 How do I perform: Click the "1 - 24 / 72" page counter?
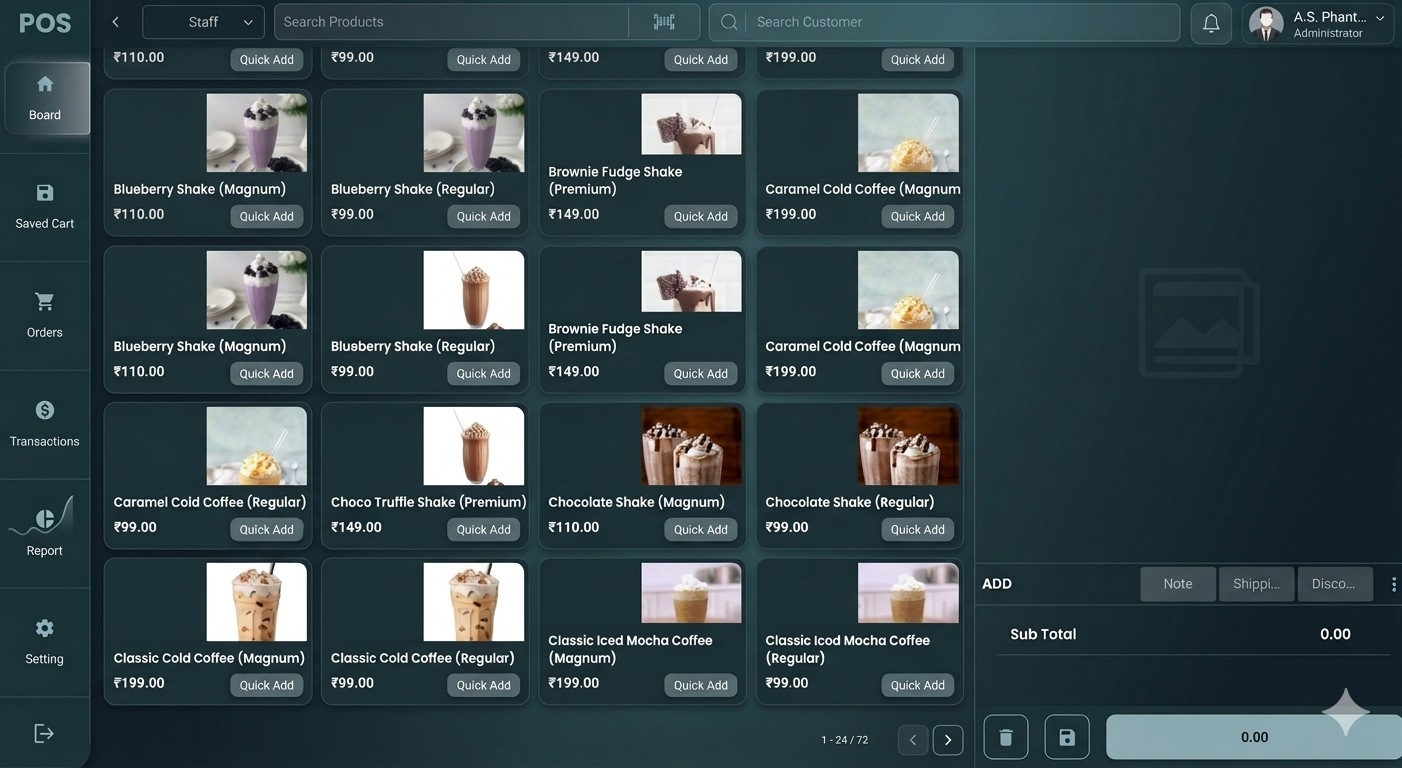point(845,740)
